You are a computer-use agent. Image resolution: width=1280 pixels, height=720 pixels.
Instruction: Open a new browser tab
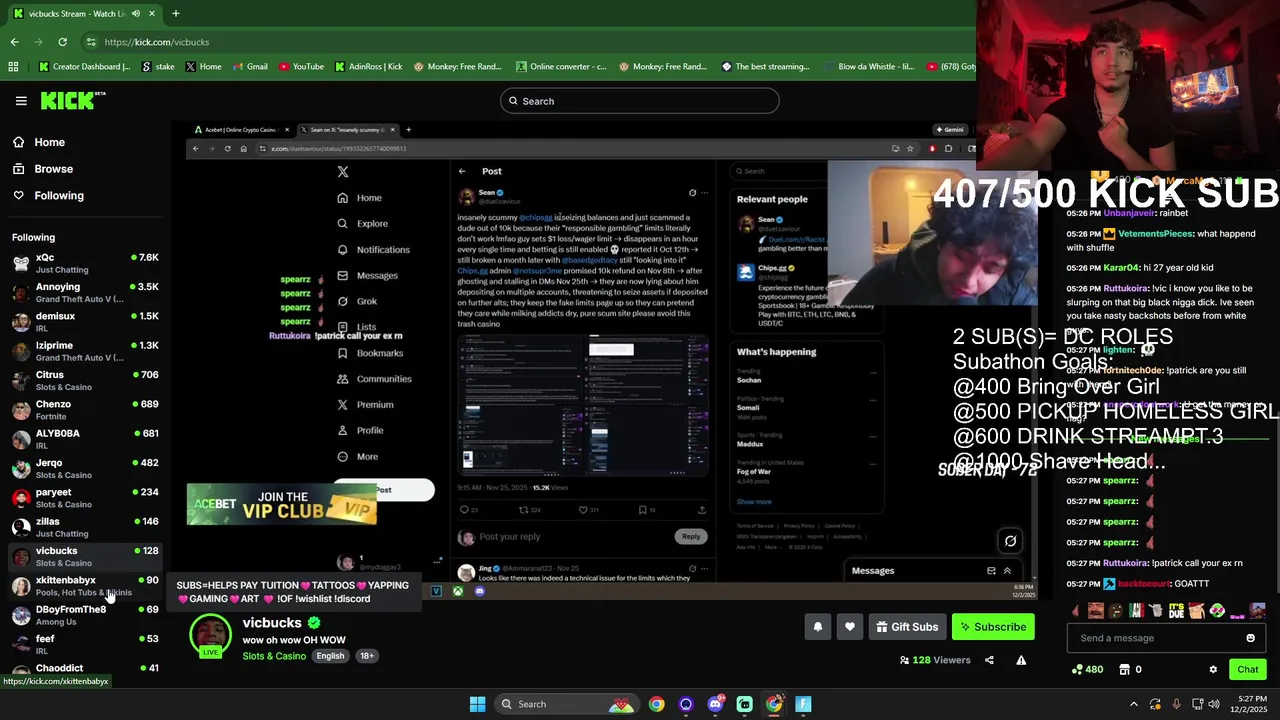[x=175, y=14]
